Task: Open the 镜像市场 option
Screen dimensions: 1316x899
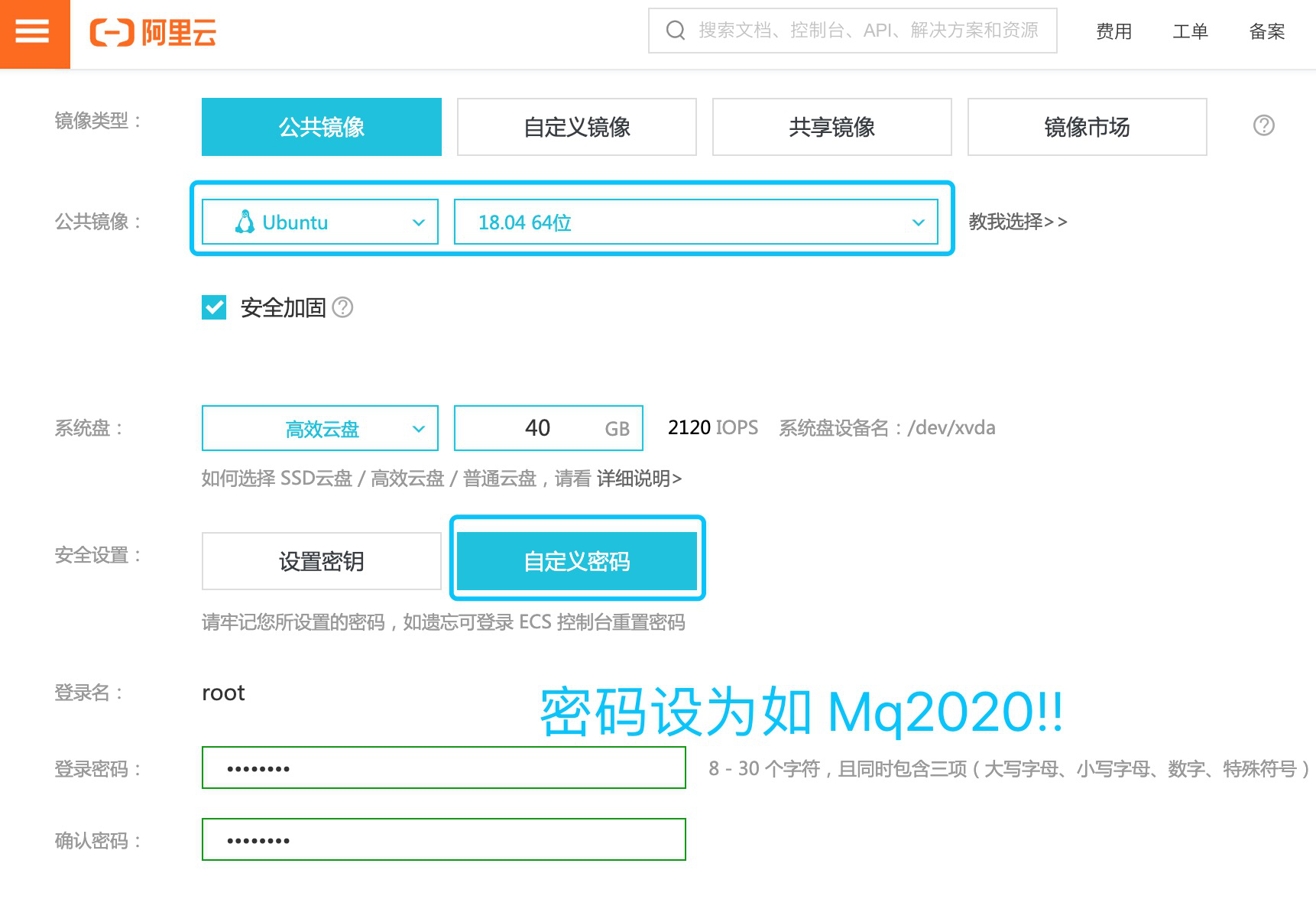Action: 1087,127
